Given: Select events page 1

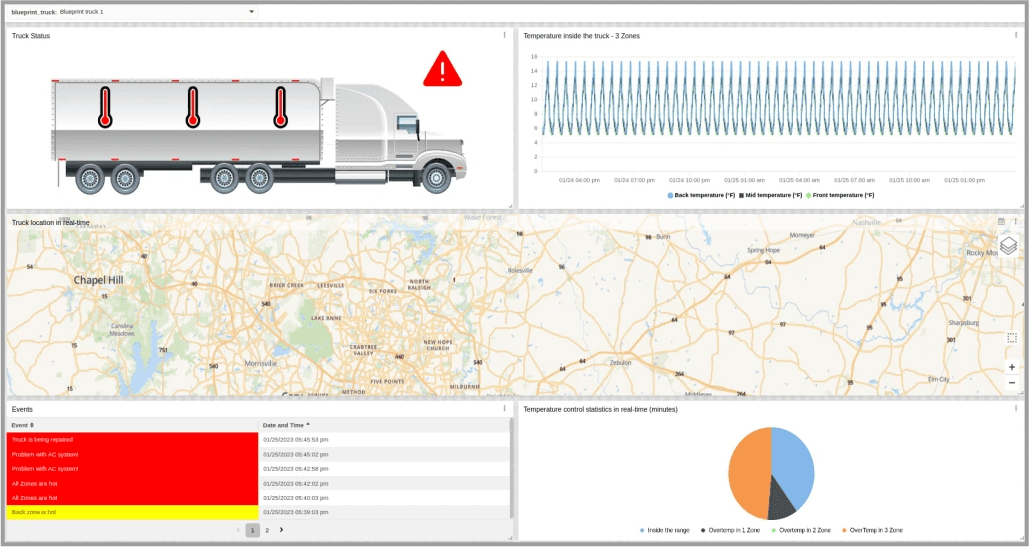Looking at the screenshot, I should pos(253,530).
